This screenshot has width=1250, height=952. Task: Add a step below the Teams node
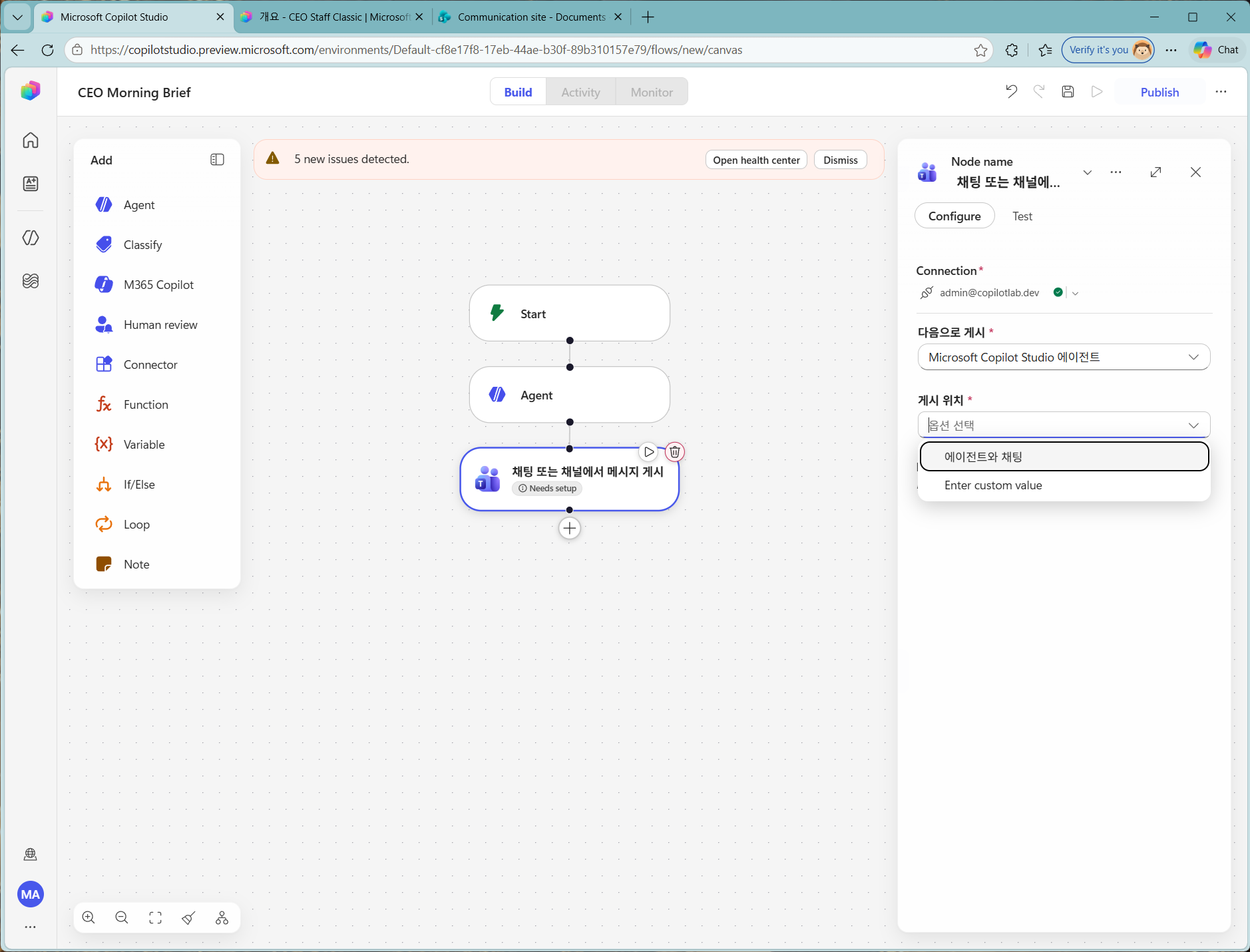coord(570,529)
